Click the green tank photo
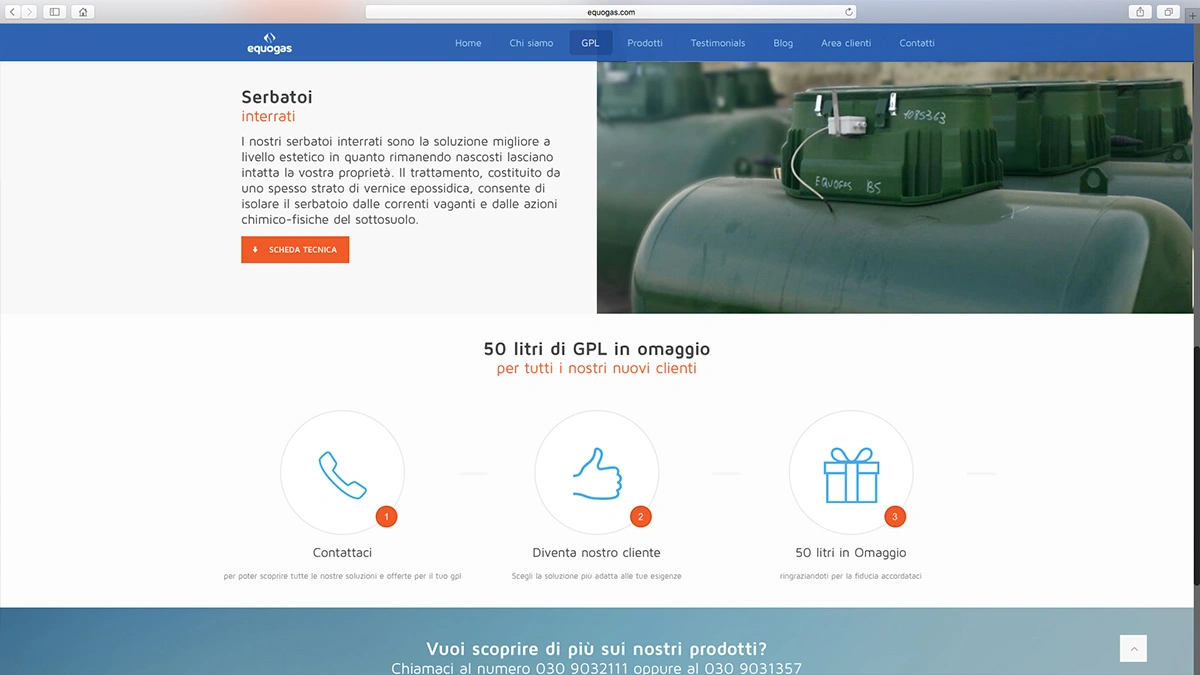The height and width of the screenshot is (675, 1200). click(x=895, y=188)
